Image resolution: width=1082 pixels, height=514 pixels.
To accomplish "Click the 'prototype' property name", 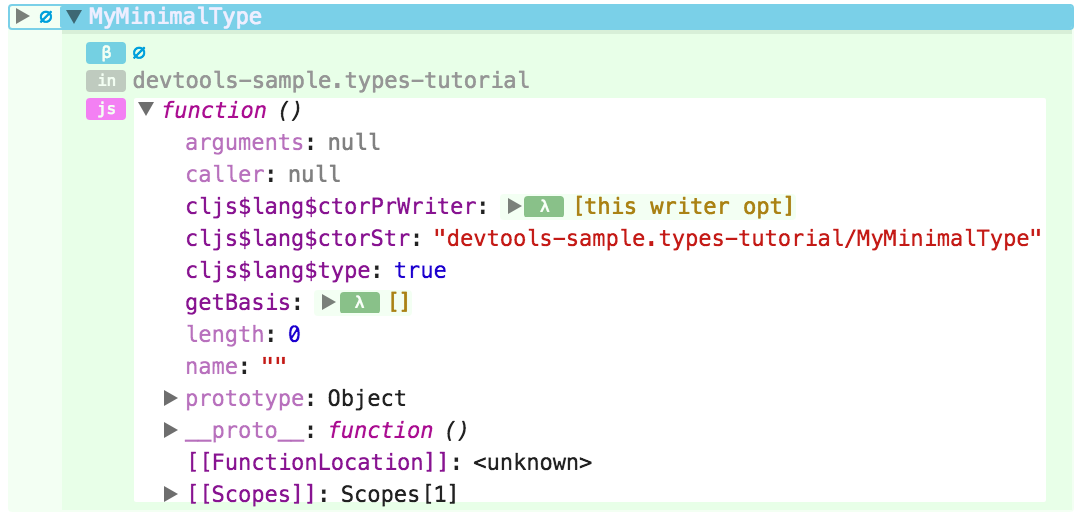I will pos(244,399).
